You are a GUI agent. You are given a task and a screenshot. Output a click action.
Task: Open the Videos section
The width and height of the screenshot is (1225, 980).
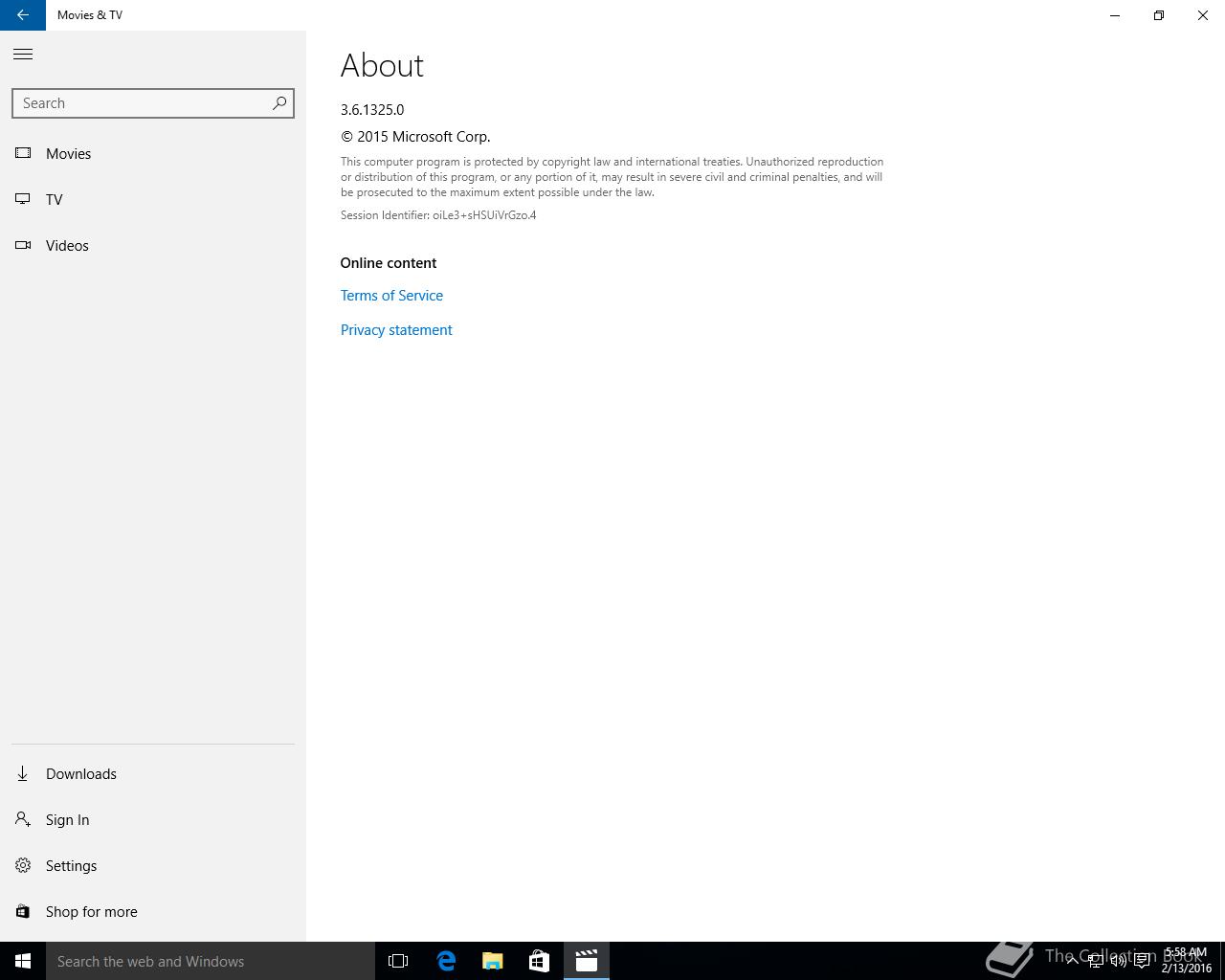(153, 245)
